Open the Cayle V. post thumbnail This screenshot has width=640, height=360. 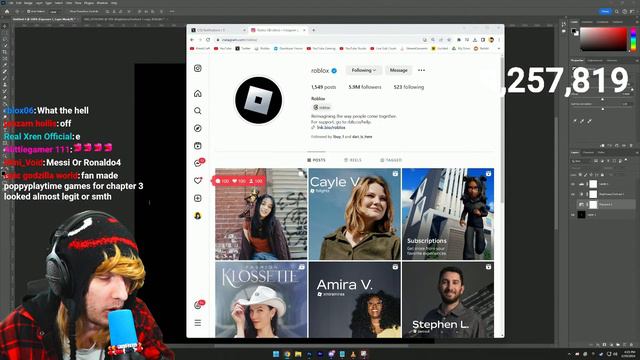[x=355, y=214]
